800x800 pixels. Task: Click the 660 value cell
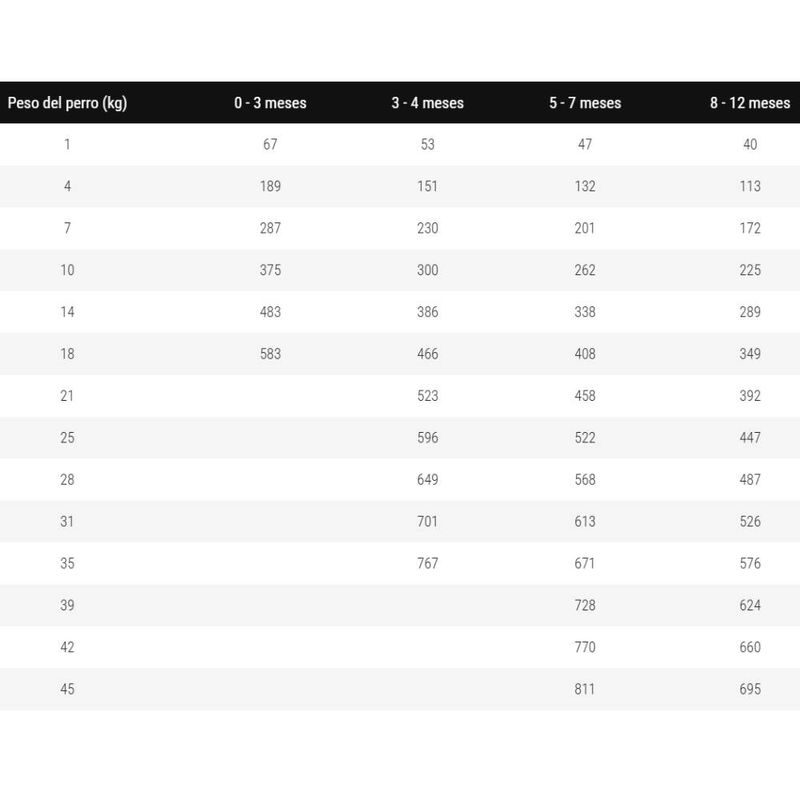750,647
